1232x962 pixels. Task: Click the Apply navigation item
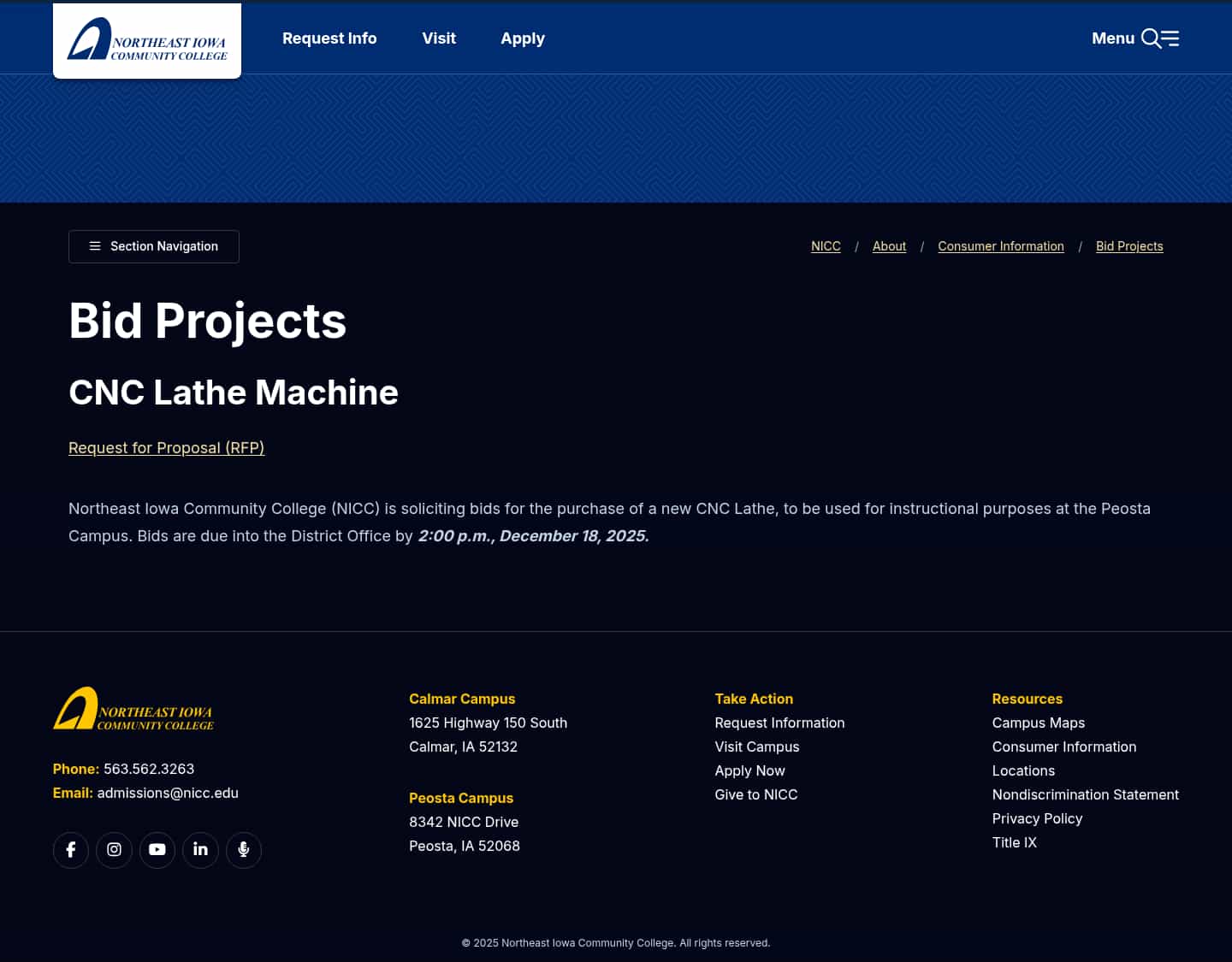pos(523,38)
